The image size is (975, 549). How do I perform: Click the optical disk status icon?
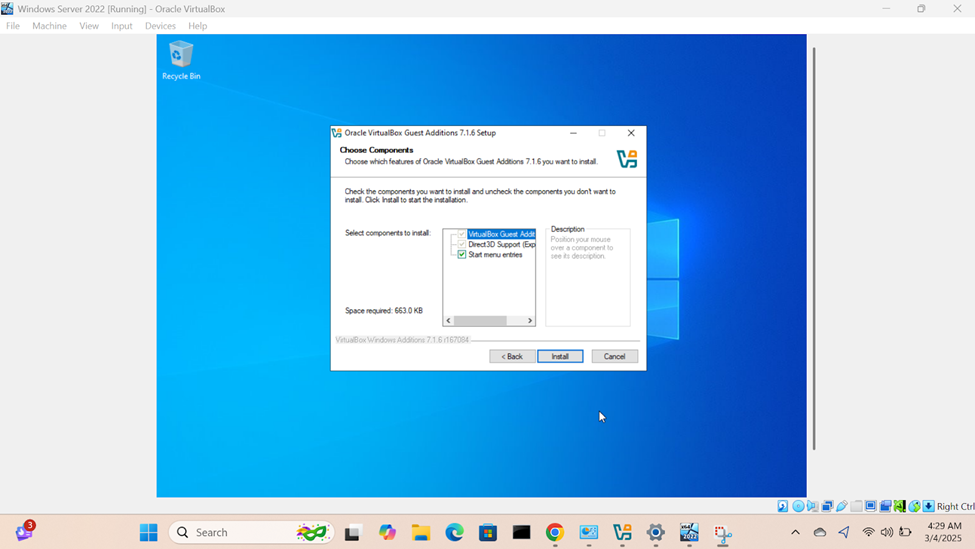(x=798, y=506)
